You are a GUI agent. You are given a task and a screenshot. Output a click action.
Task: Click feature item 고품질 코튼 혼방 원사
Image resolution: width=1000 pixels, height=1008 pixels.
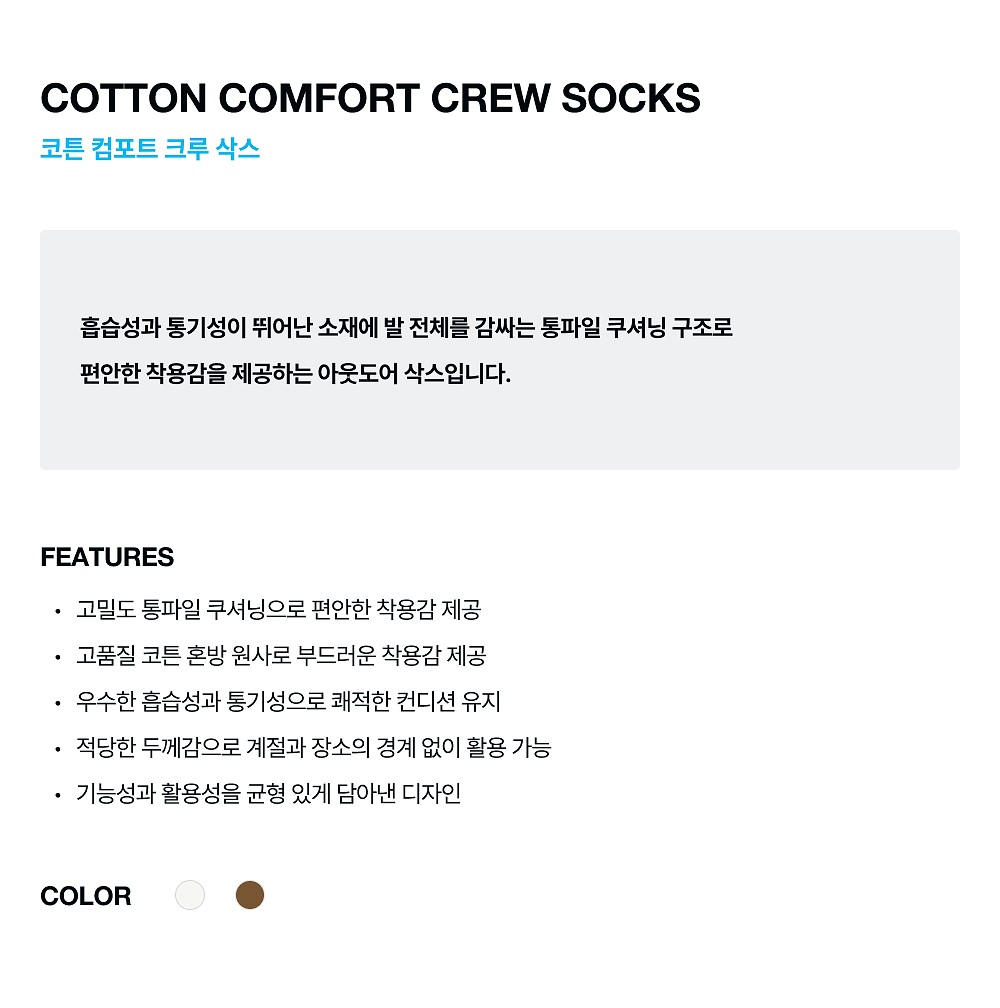[281, 656]
